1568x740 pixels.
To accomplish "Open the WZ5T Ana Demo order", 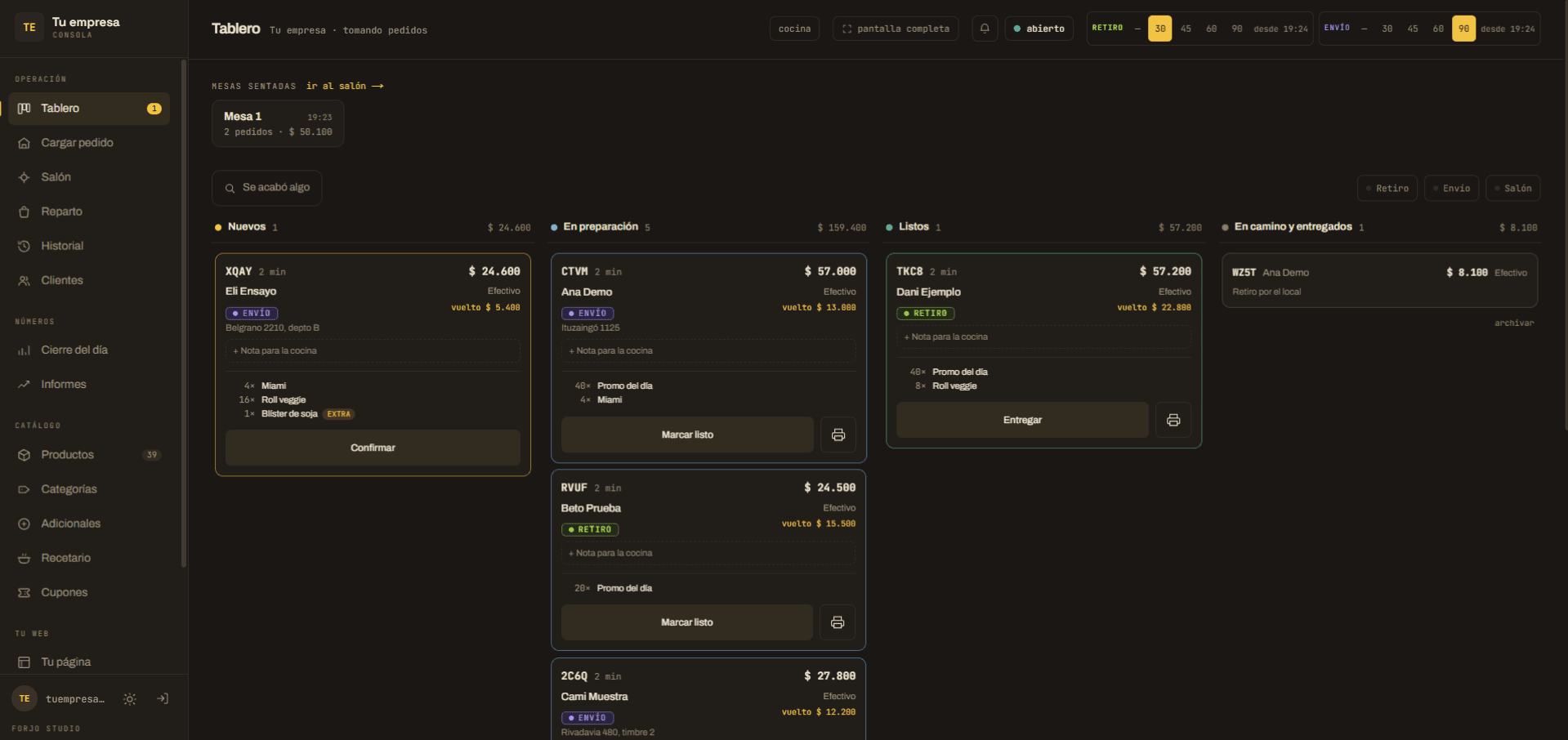I will (x=1379, y=281).
